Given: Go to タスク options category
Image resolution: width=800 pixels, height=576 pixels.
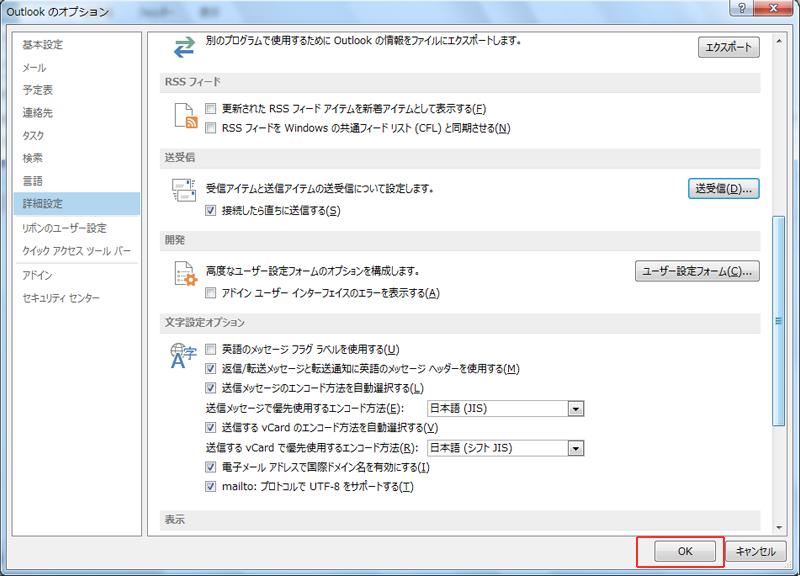Looking at the screenshot, I should click(77, 136).
